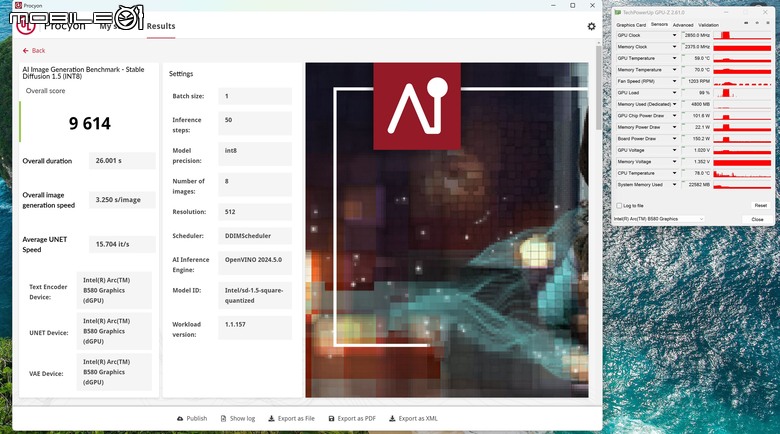This screenshot has width=780, height=434.
Task: Click the Export as XML download icon
Action: click(x=392, y=419)
